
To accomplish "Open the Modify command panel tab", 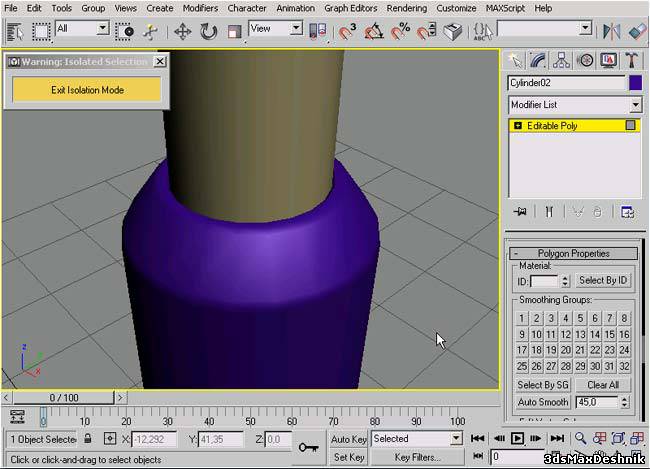I will 538,61.
